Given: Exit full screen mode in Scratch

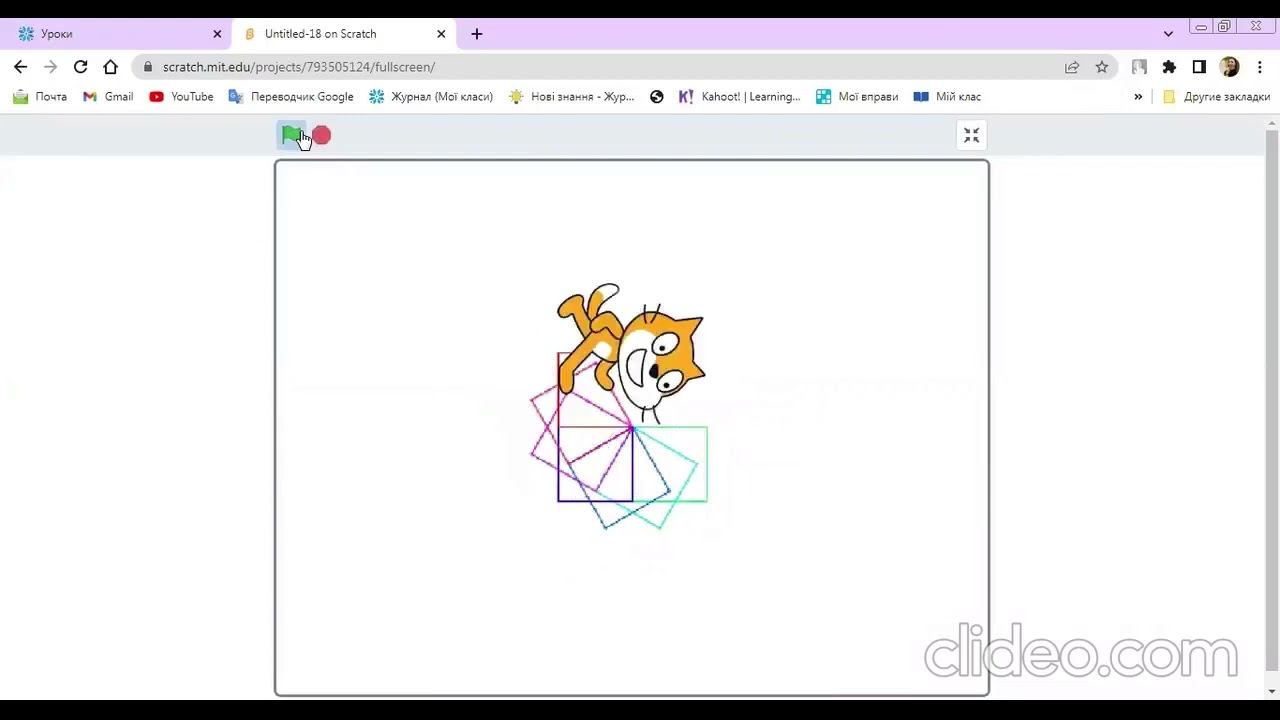Looking at the screenshot, I should point(971,135).
